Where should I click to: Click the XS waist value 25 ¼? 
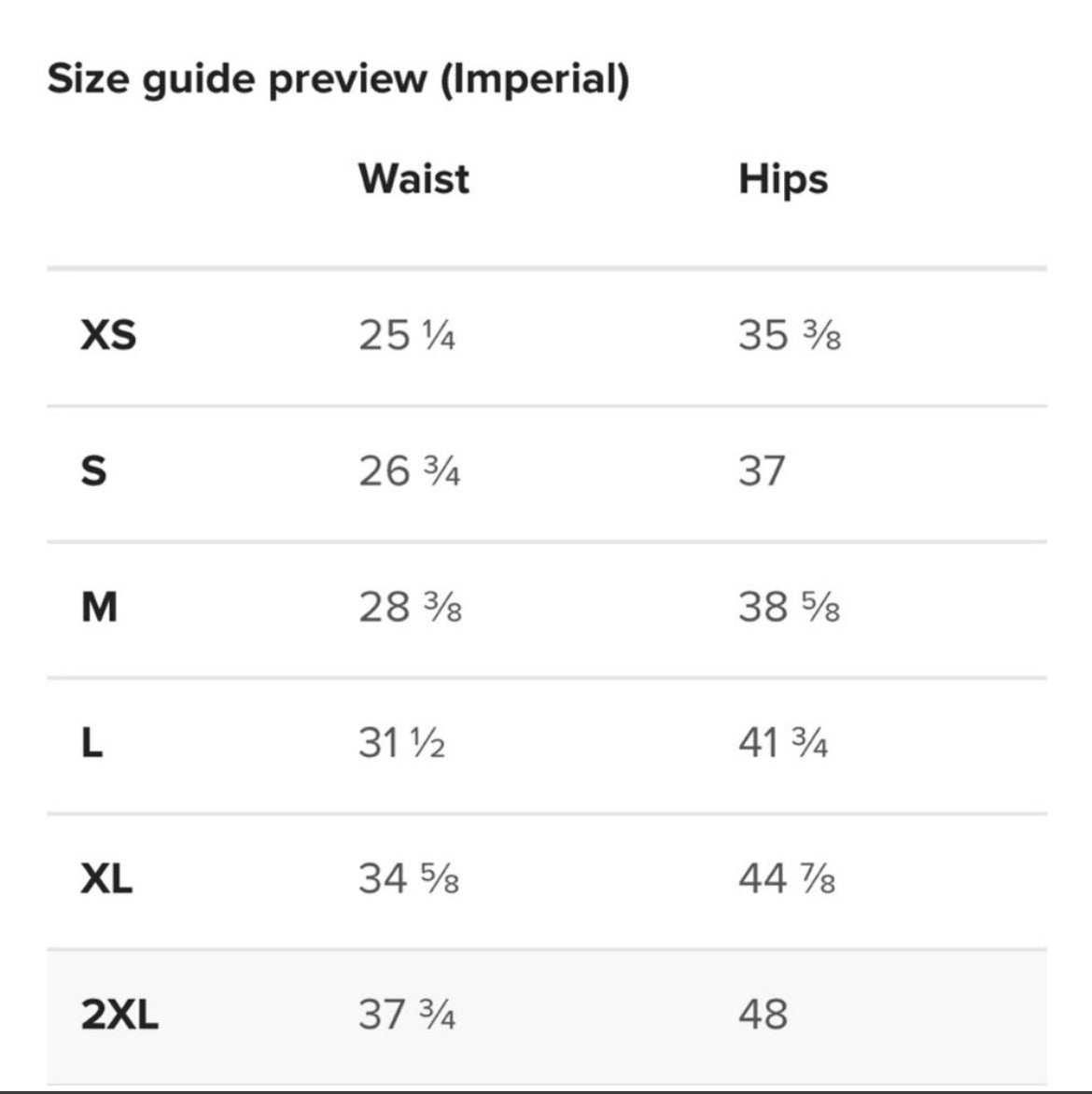(407, 335)
